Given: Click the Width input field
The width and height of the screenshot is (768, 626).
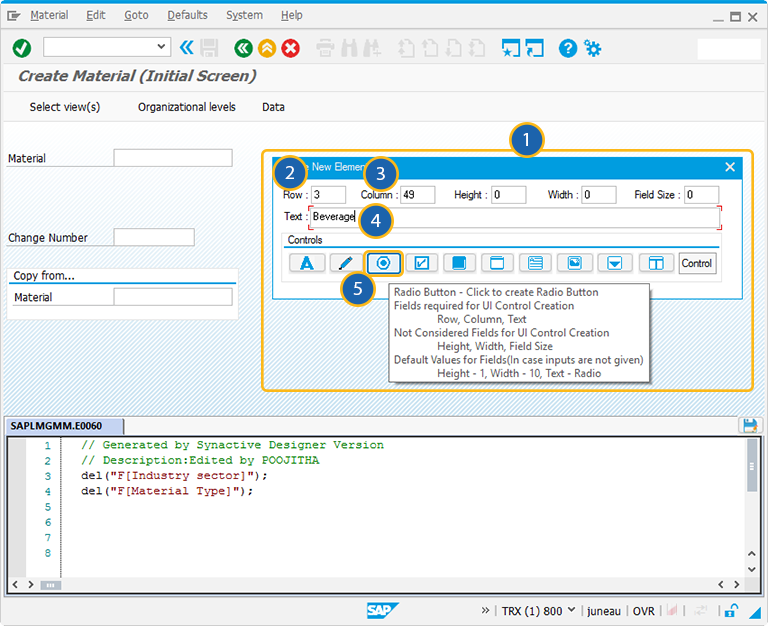Looking at the screenshot, I should coord(599,194).
